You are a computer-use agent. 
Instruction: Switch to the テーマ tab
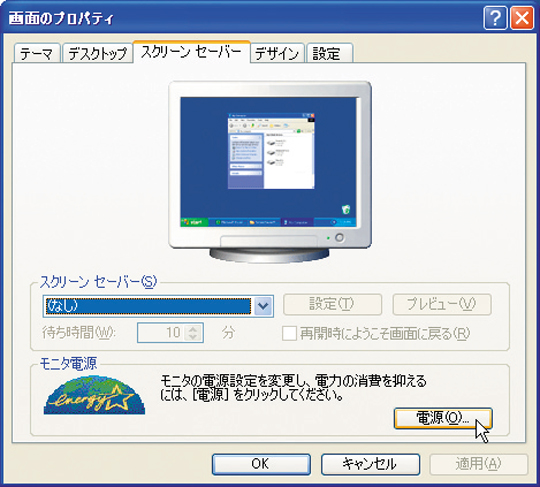[37, 53]
